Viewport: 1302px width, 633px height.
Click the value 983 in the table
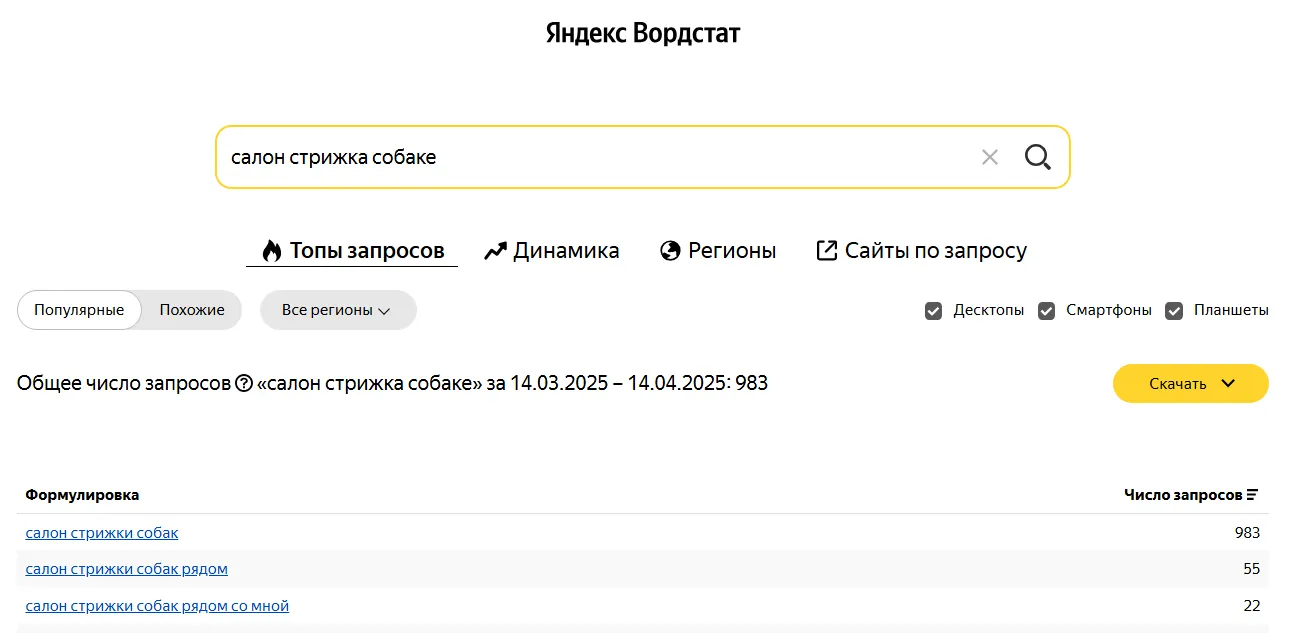point(1247,533)
